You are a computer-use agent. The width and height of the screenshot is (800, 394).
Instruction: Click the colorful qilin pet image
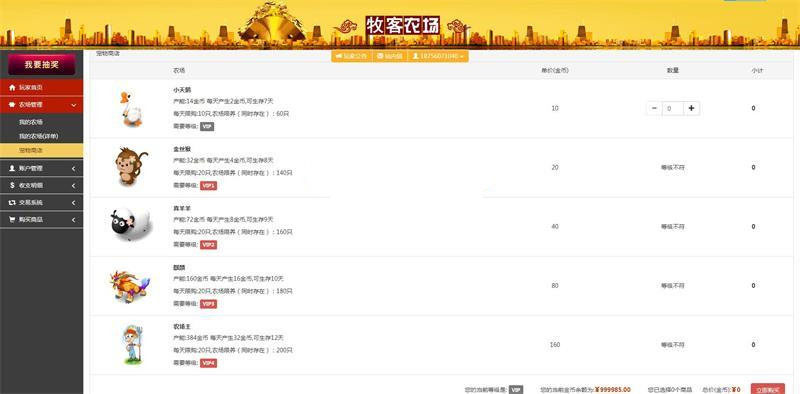[x=130, y=286]
